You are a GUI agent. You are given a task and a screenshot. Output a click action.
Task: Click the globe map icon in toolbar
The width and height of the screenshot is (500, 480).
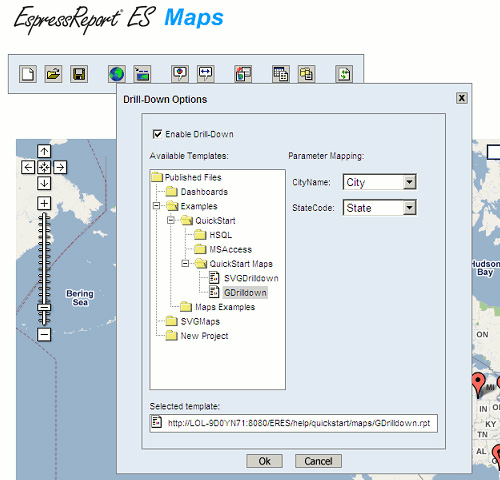point(117,74)
